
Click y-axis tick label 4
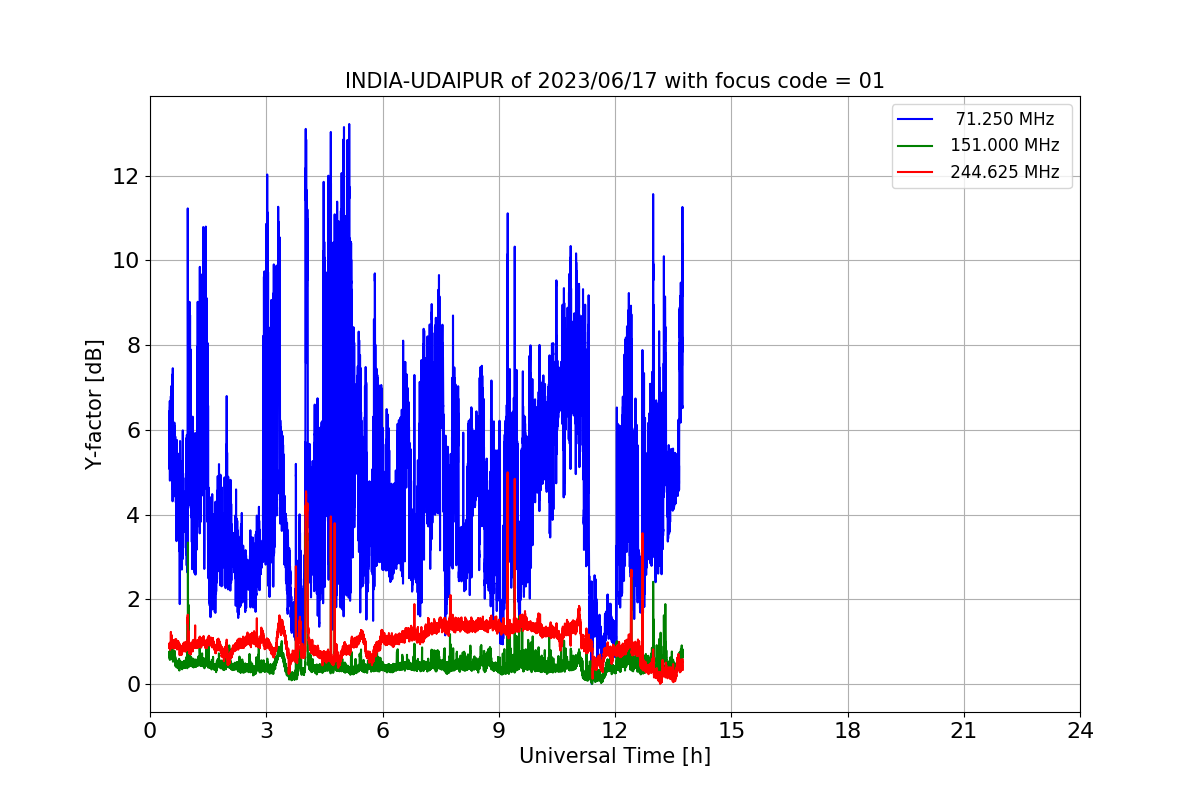click(x=133, y=515)
